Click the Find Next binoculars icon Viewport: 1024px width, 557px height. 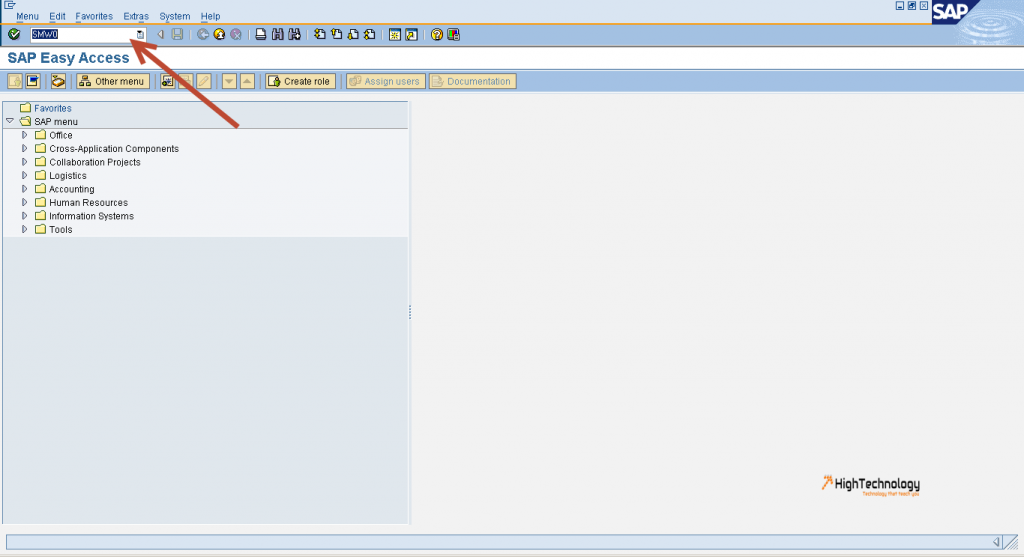click(x=295, y=34)
